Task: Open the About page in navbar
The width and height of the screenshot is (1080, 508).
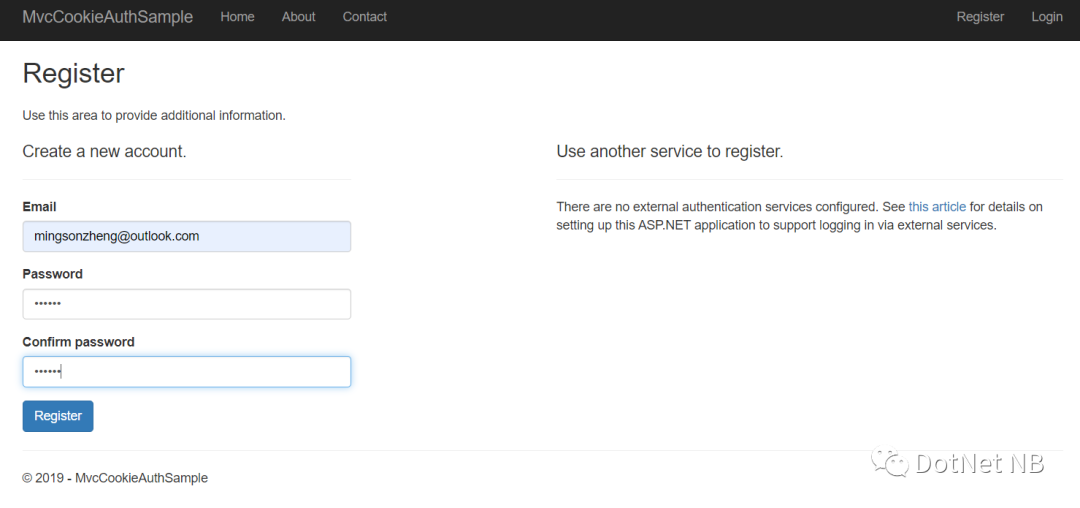Action: point(298,17)
